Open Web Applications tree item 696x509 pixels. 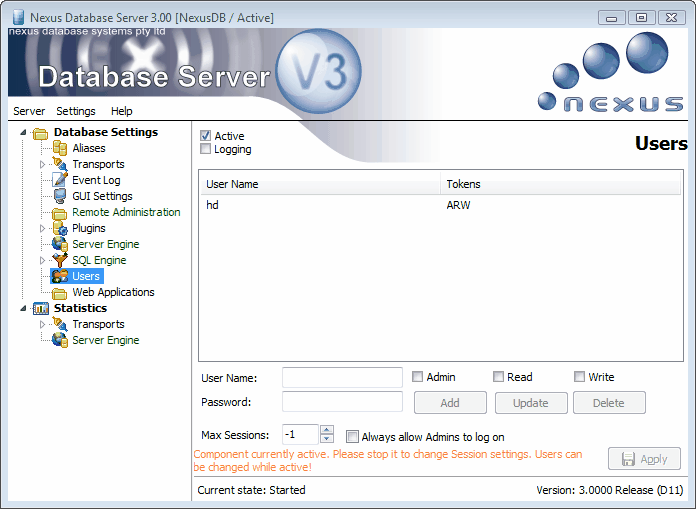pos(114,292)
